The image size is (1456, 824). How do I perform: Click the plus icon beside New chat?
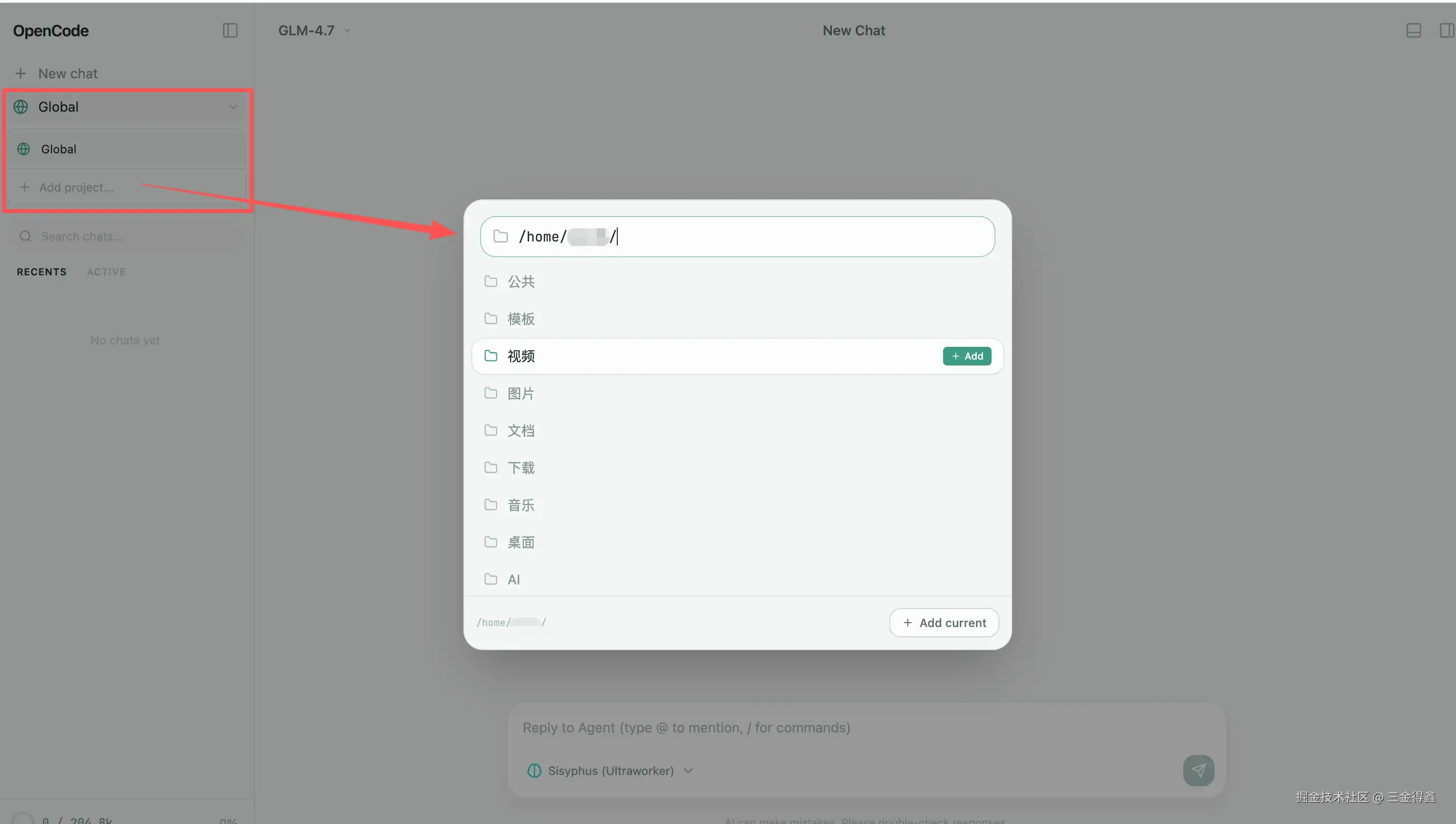pos(21,73)
